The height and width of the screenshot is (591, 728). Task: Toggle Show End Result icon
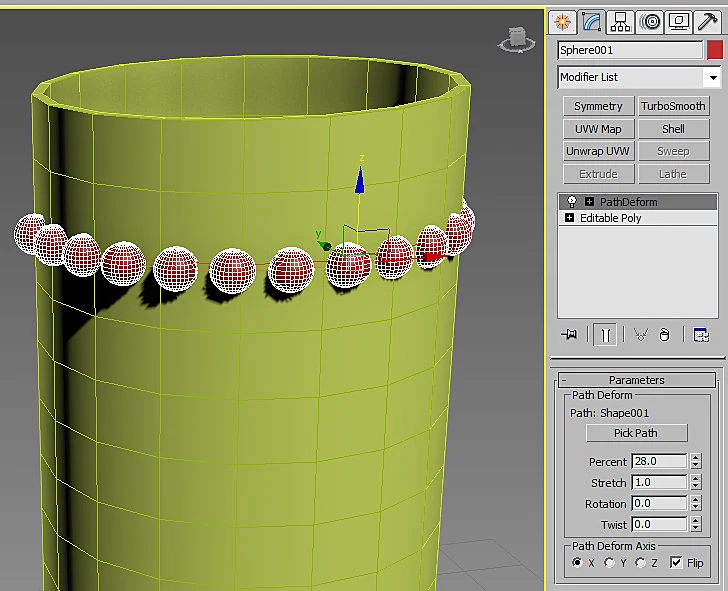click(x=605, y=334)
